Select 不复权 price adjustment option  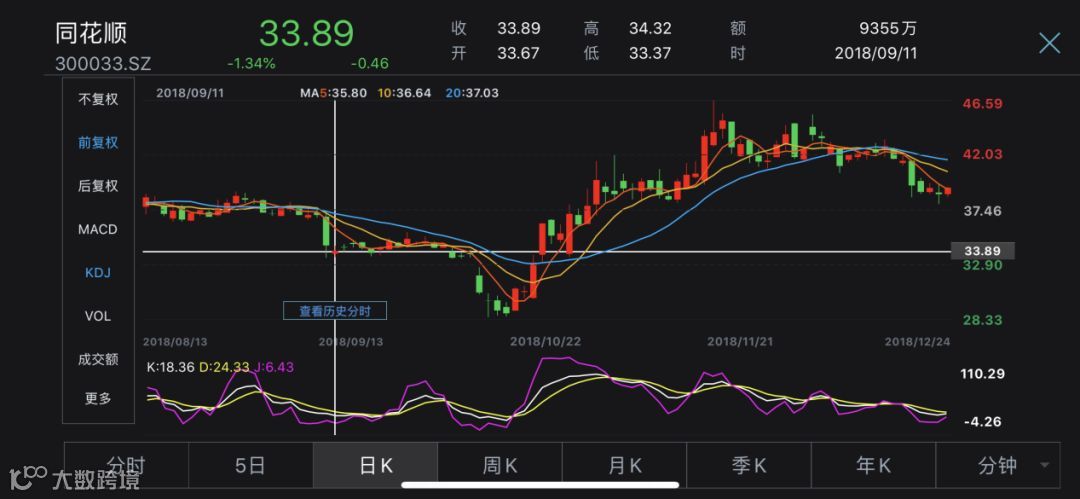(x=98, y=99)
